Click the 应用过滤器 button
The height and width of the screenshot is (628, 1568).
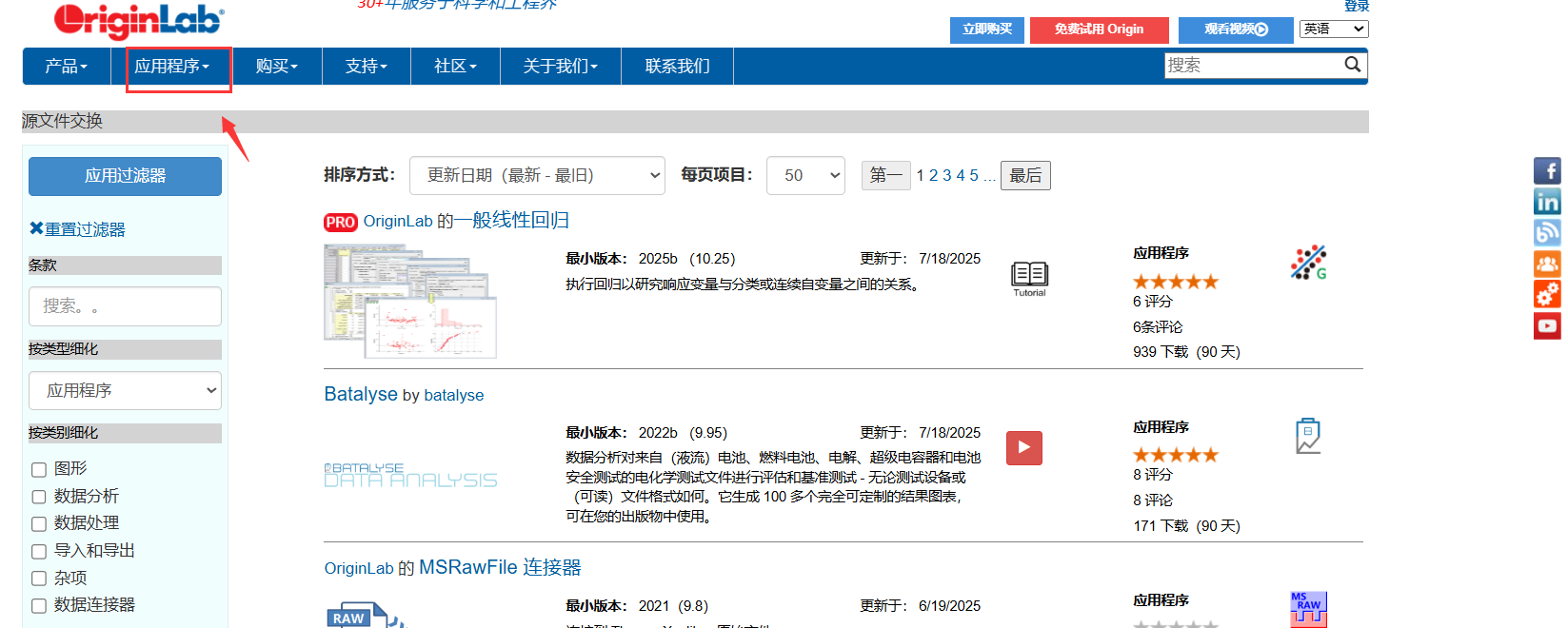tap(125, 176)
